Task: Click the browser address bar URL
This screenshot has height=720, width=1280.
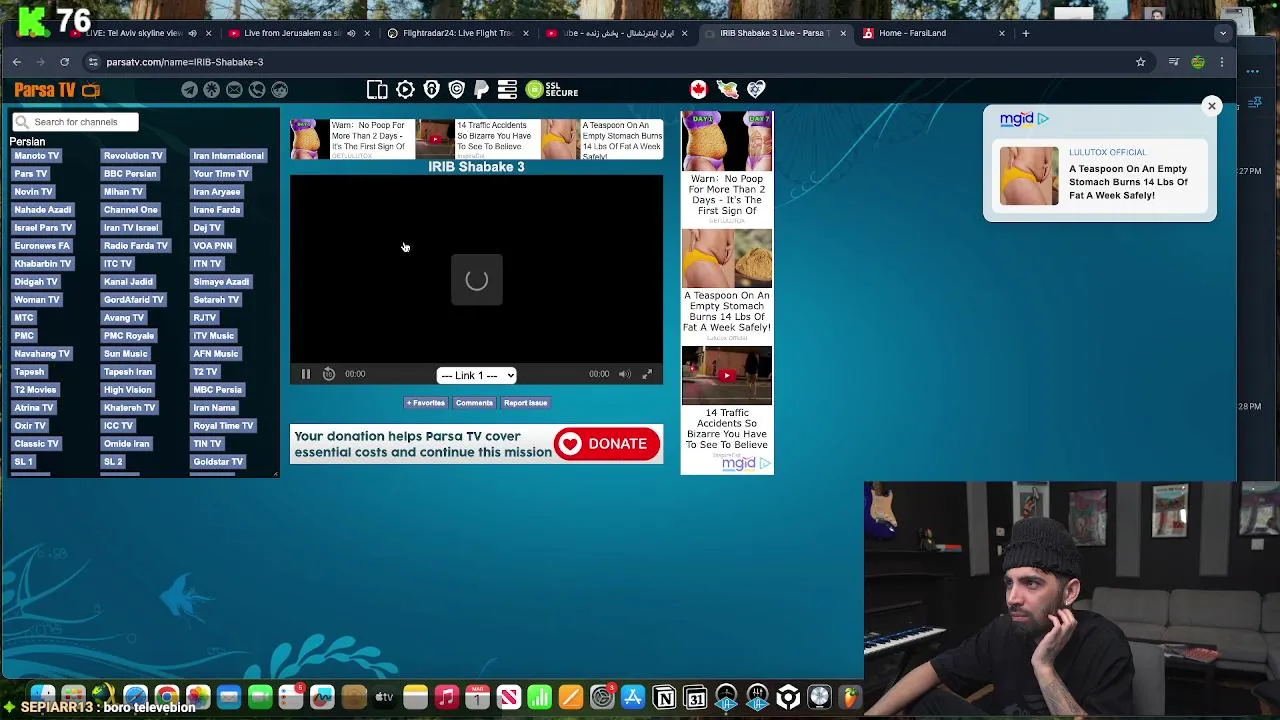Action: pyautogui.click(x=185, y=62)
